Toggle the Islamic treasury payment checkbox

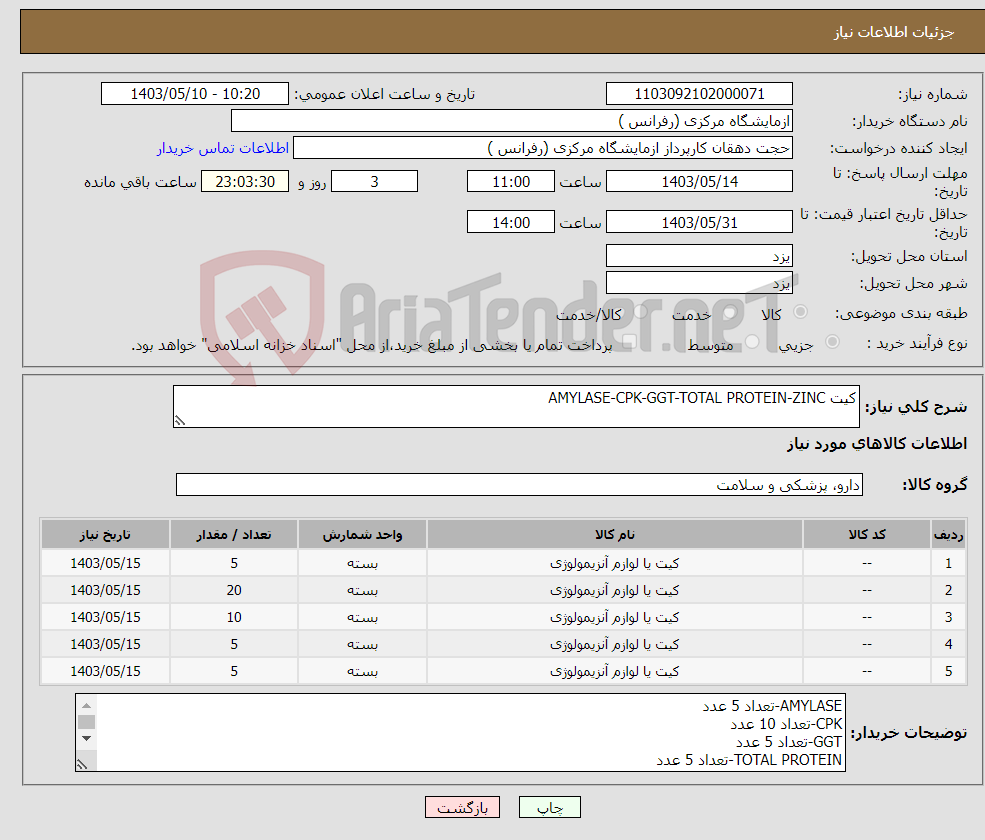(629, 341)
